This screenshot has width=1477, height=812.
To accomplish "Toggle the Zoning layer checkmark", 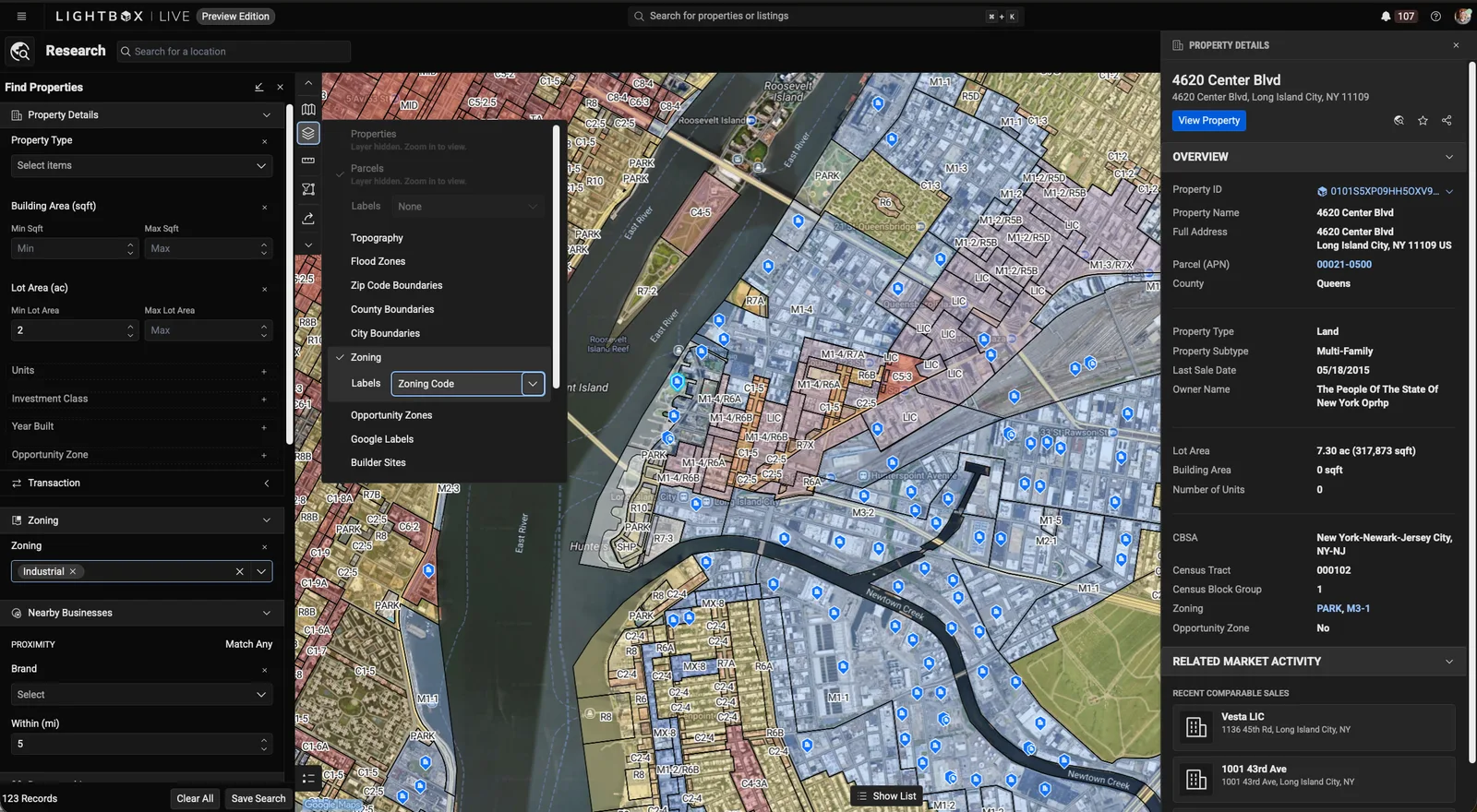I will point(341,357).
